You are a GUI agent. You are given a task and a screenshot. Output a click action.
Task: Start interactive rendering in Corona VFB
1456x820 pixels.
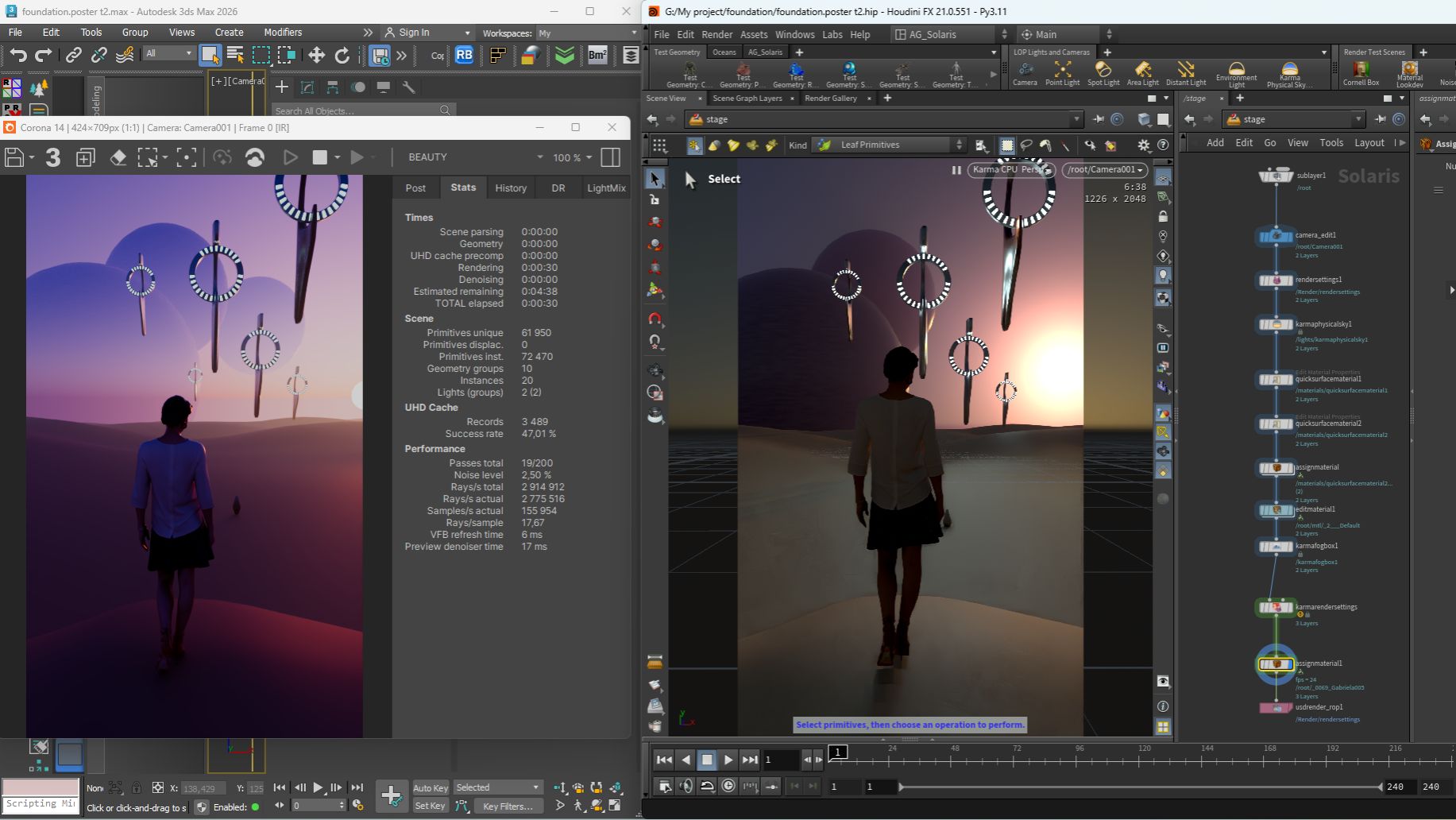(290, 157)
